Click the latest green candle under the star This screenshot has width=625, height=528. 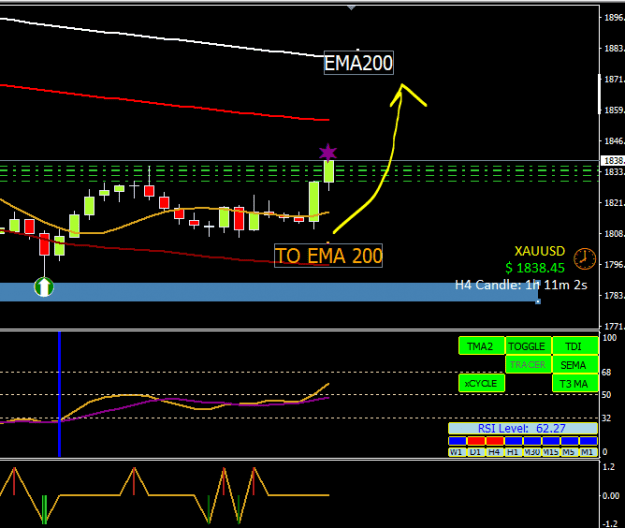328,172
